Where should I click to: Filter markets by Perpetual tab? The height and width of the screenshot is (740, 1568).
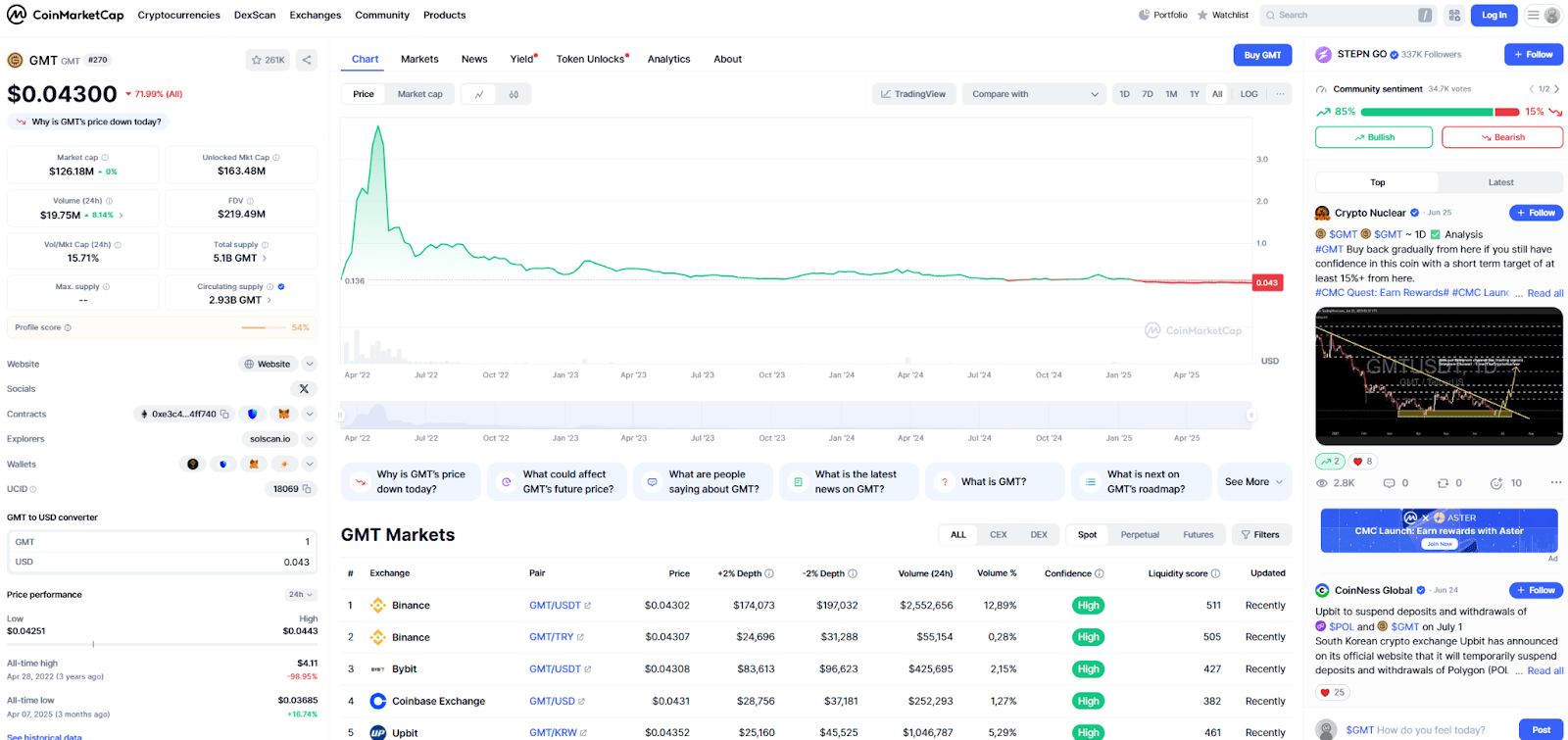point(1140,535)
